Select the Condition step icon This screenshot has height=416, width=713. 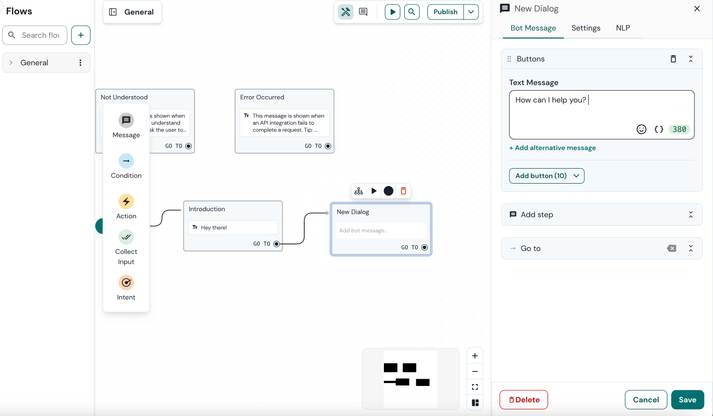tap(126, 161)
